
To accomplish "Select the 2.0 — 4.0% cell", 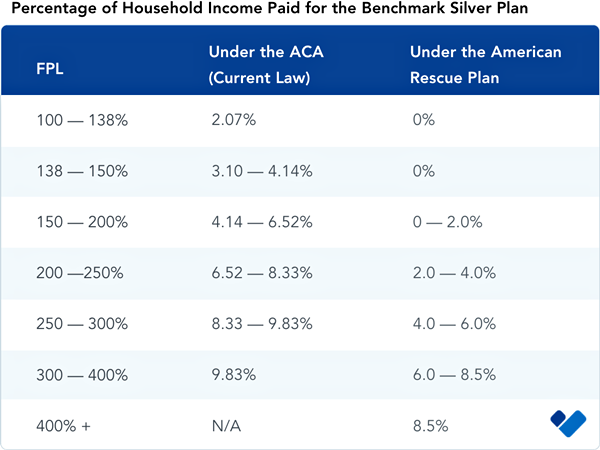I will (453, 273).
